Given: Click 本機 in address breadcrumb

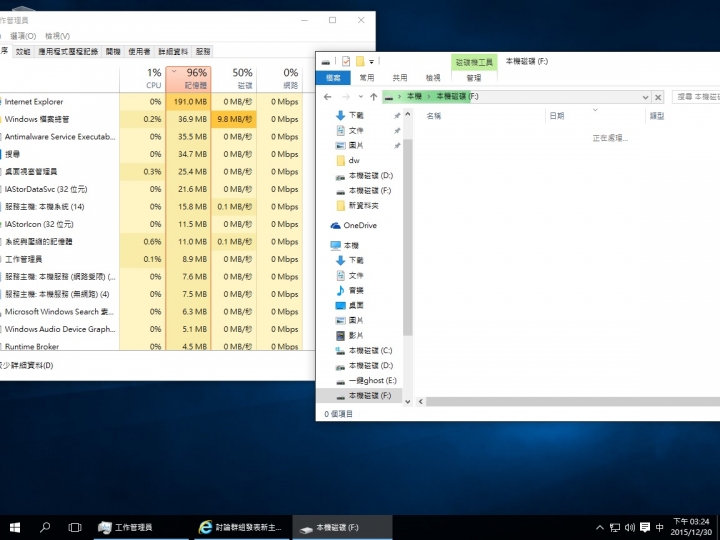Looking at the screenshot, I should point(414,96).
